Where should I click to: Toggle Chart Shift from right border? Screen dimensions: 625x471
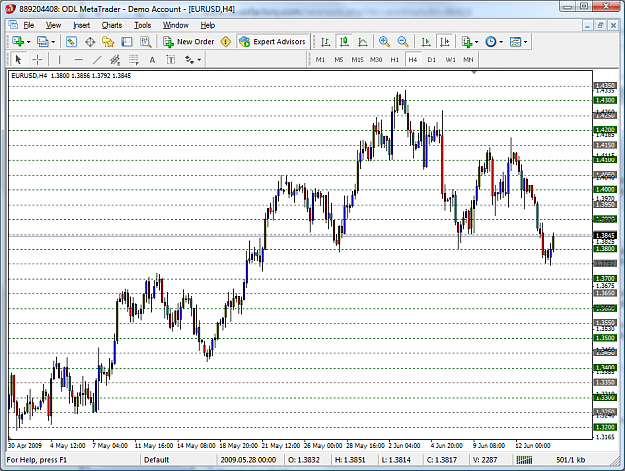[x=445, y=41]
